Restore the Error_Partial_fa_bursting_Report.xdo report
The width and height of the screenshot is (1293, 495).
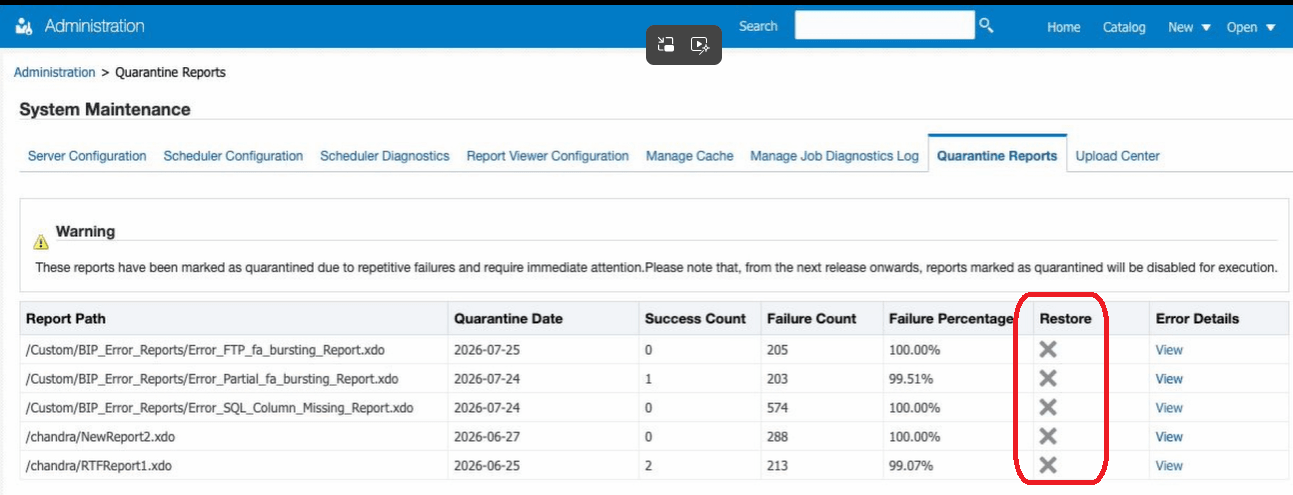(1048, 378)
